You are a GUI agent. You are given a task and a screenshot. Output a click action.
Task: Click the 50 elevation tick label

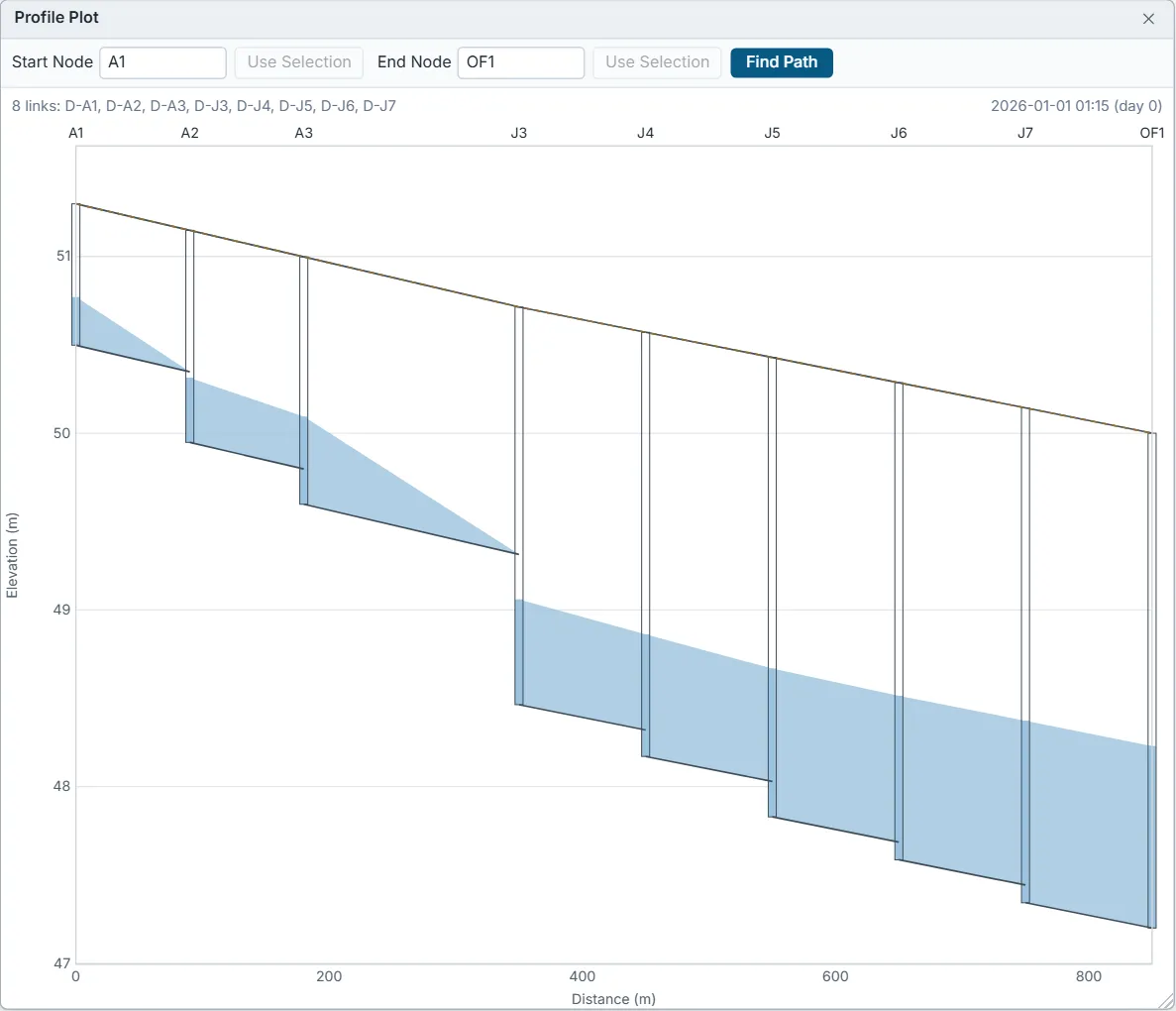point(61,433)
